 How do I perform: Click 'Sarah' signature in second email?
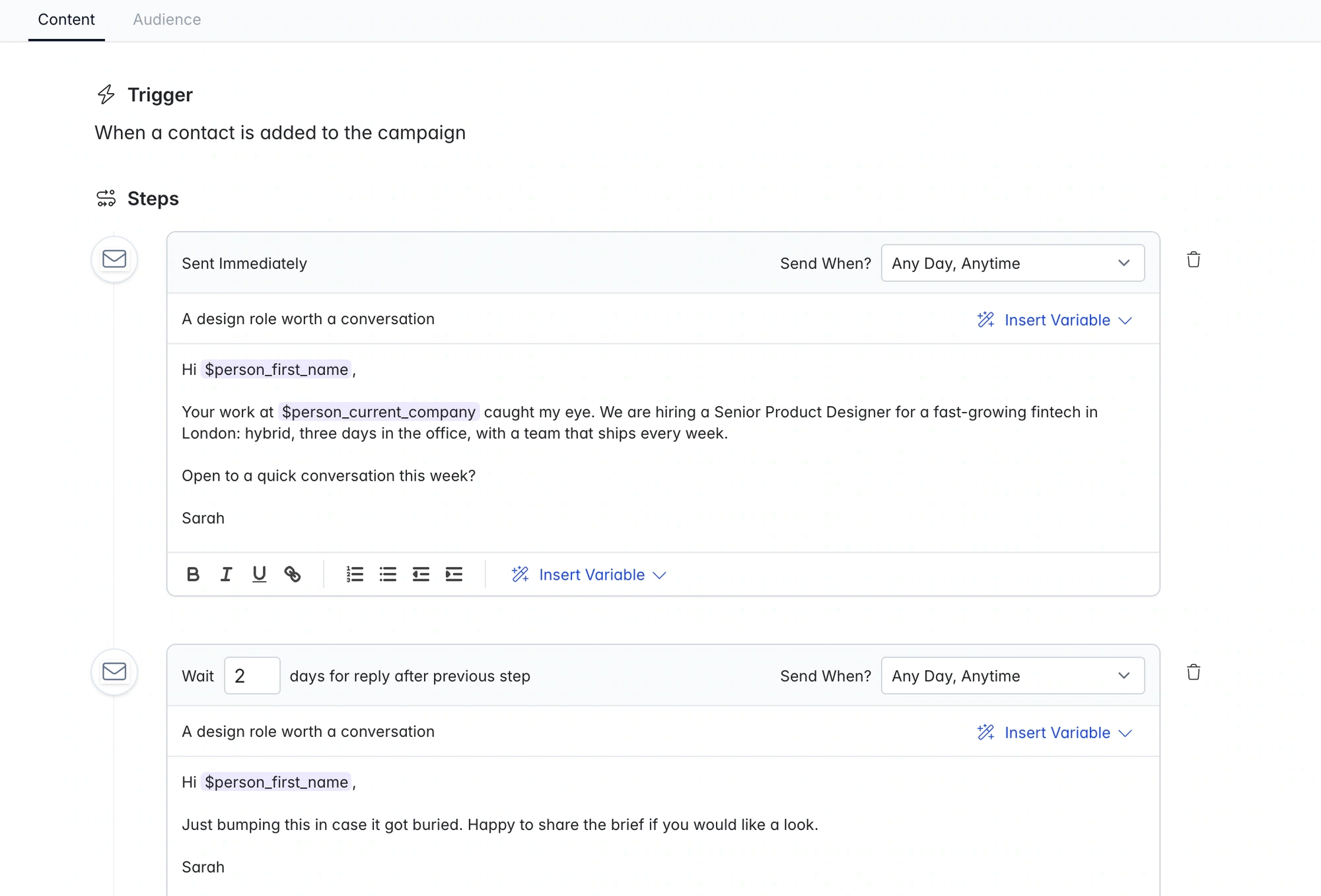(x=203, y=867)
